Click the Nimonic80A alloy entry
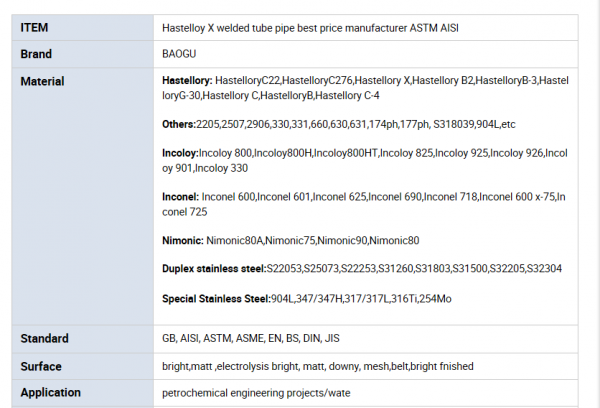 tap(234, 241)
